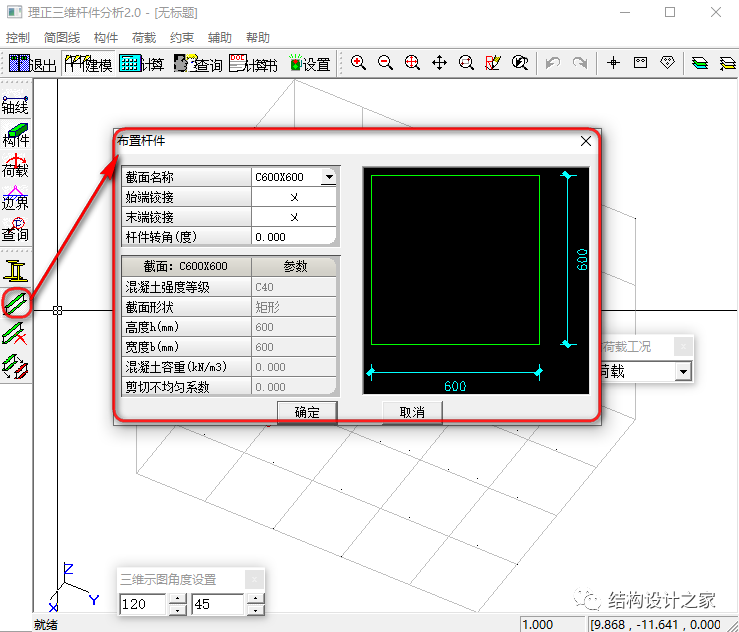This screenshot has width=739, height=632.
Task: Increase the 45 angle value with up arrow
Action: click(255, 599)
